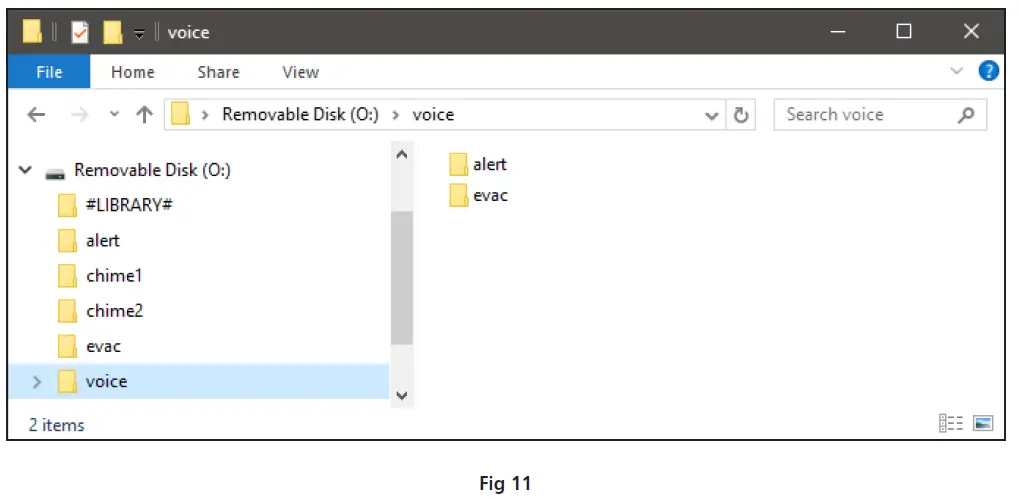This screenshot has width=1019, height=499.
Task: Click the Properties icon in title bar
Action: point(80,32)
